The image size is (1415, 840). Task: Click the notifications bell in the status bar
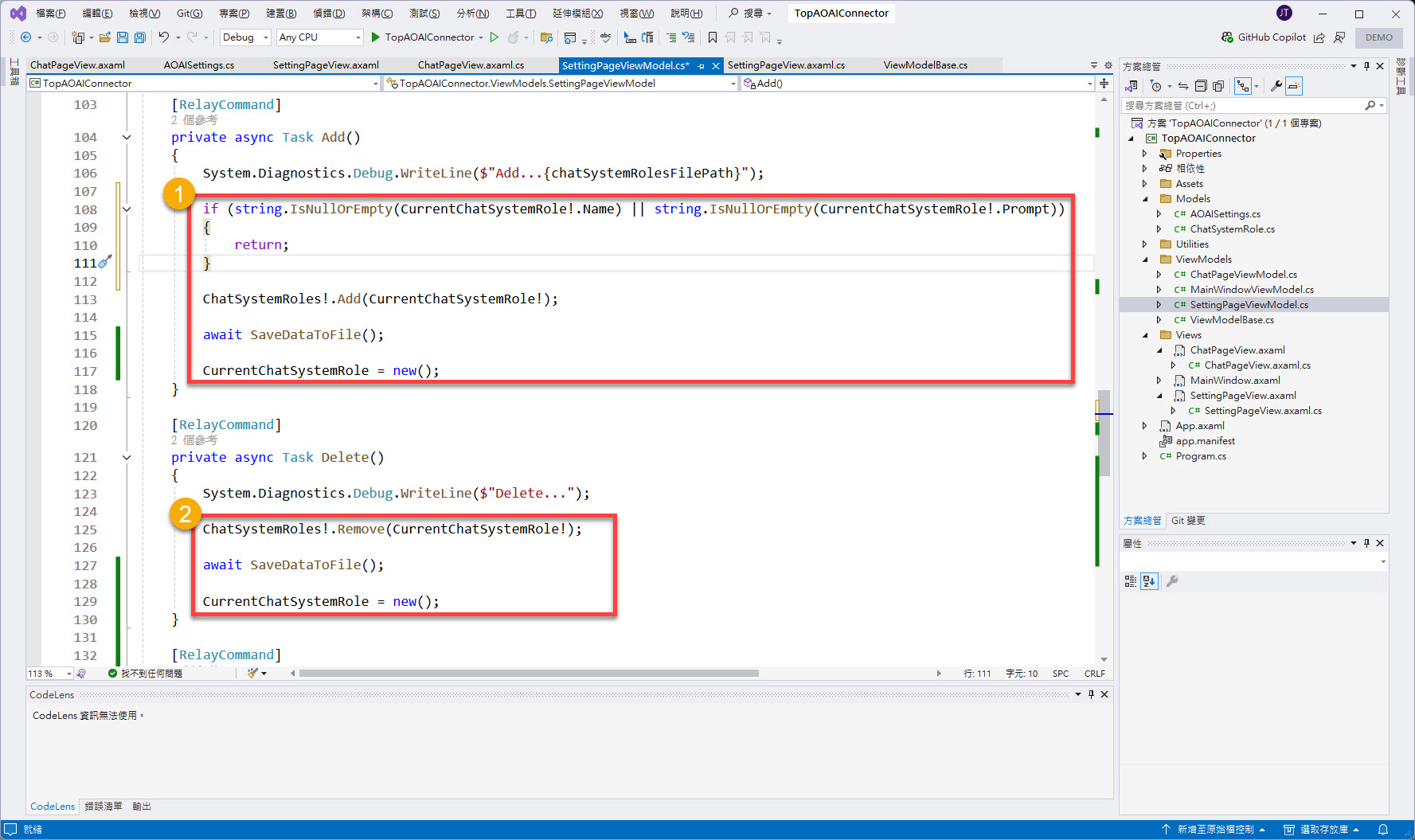coord(1383,830)
